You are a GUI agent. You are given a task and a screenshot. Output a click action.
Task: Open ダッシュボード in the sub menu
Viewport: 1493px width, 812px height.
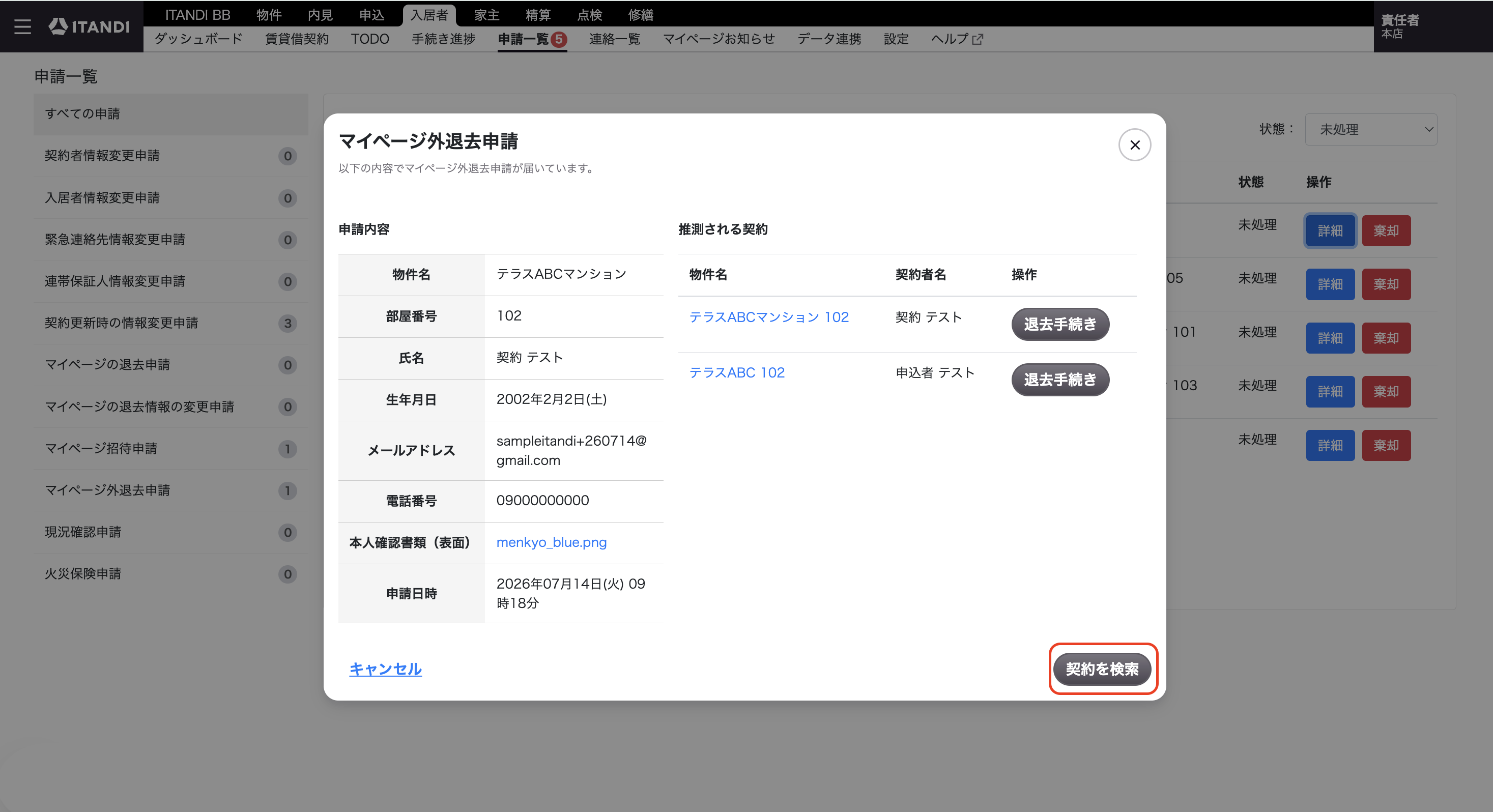[198, 39]
